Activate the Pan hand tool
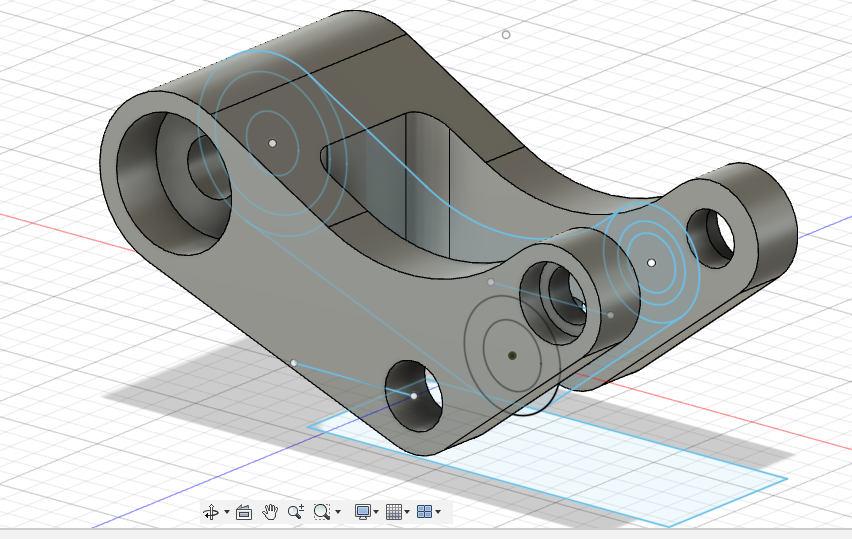852x539 pixels. coord(270,512)
